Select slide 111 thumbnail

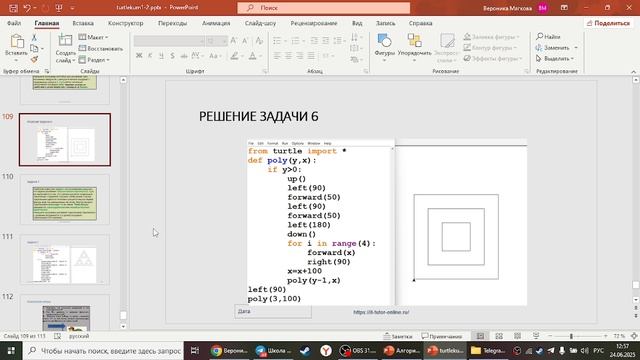tap(65, 260)
